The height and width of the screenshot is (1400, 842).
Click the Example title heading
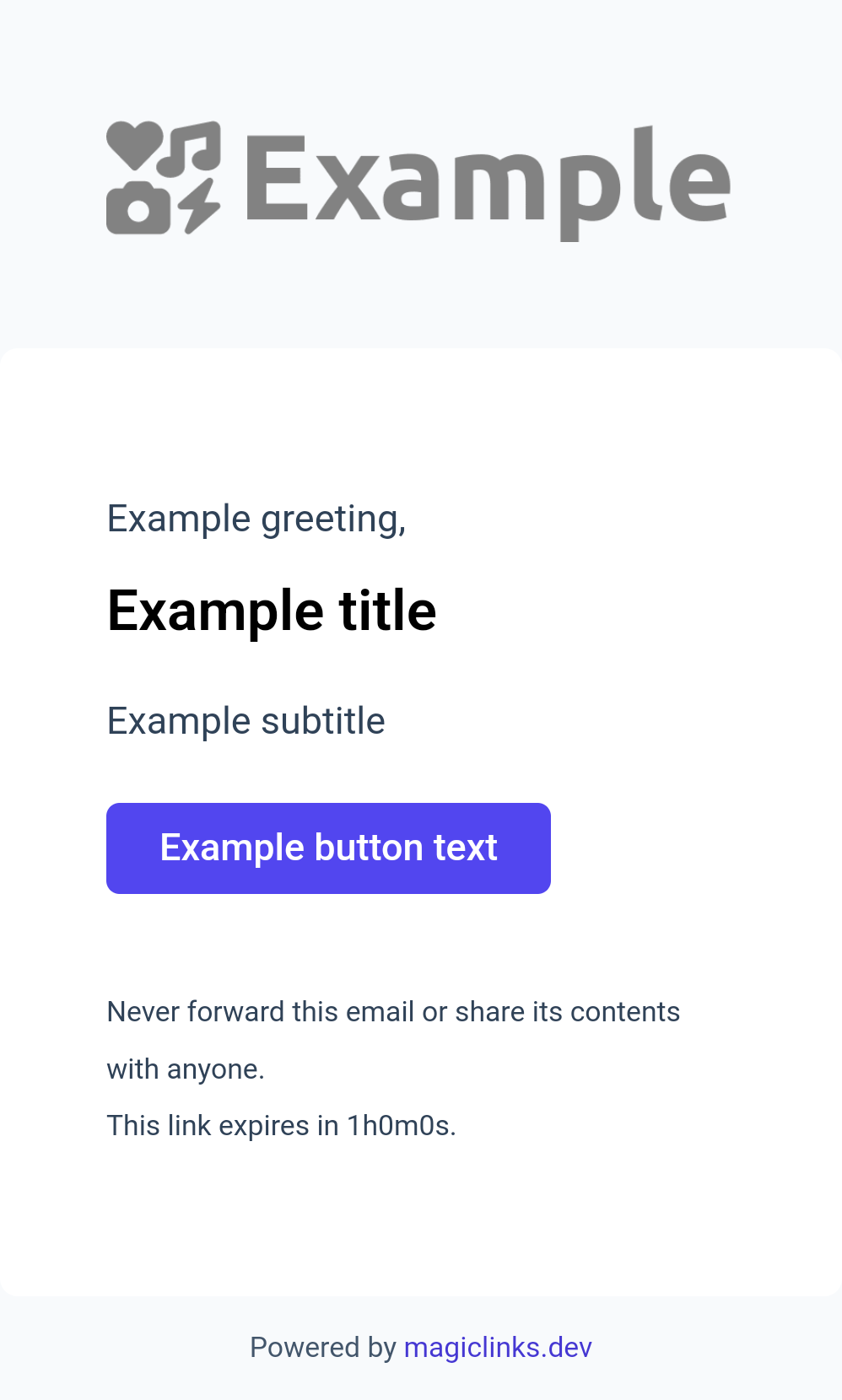(x=272, y=611)
